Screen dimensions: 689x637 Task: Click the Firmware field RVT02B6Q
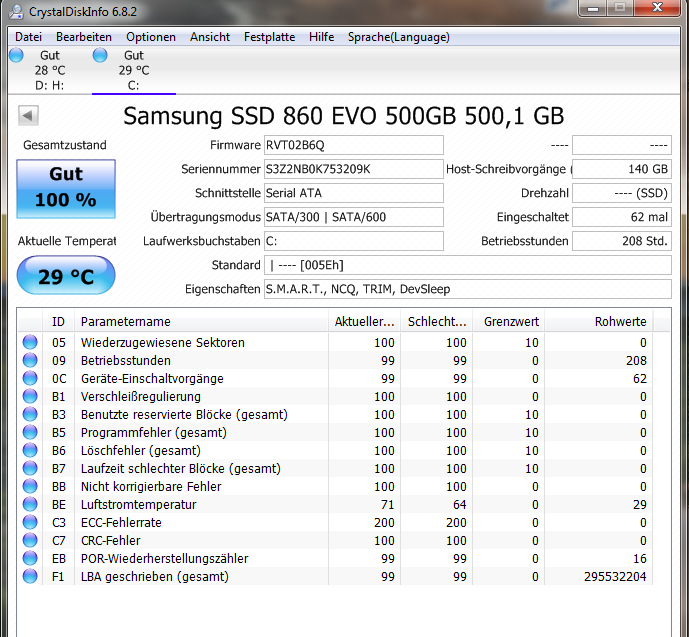pyautogui.click(x=353, y=145)
